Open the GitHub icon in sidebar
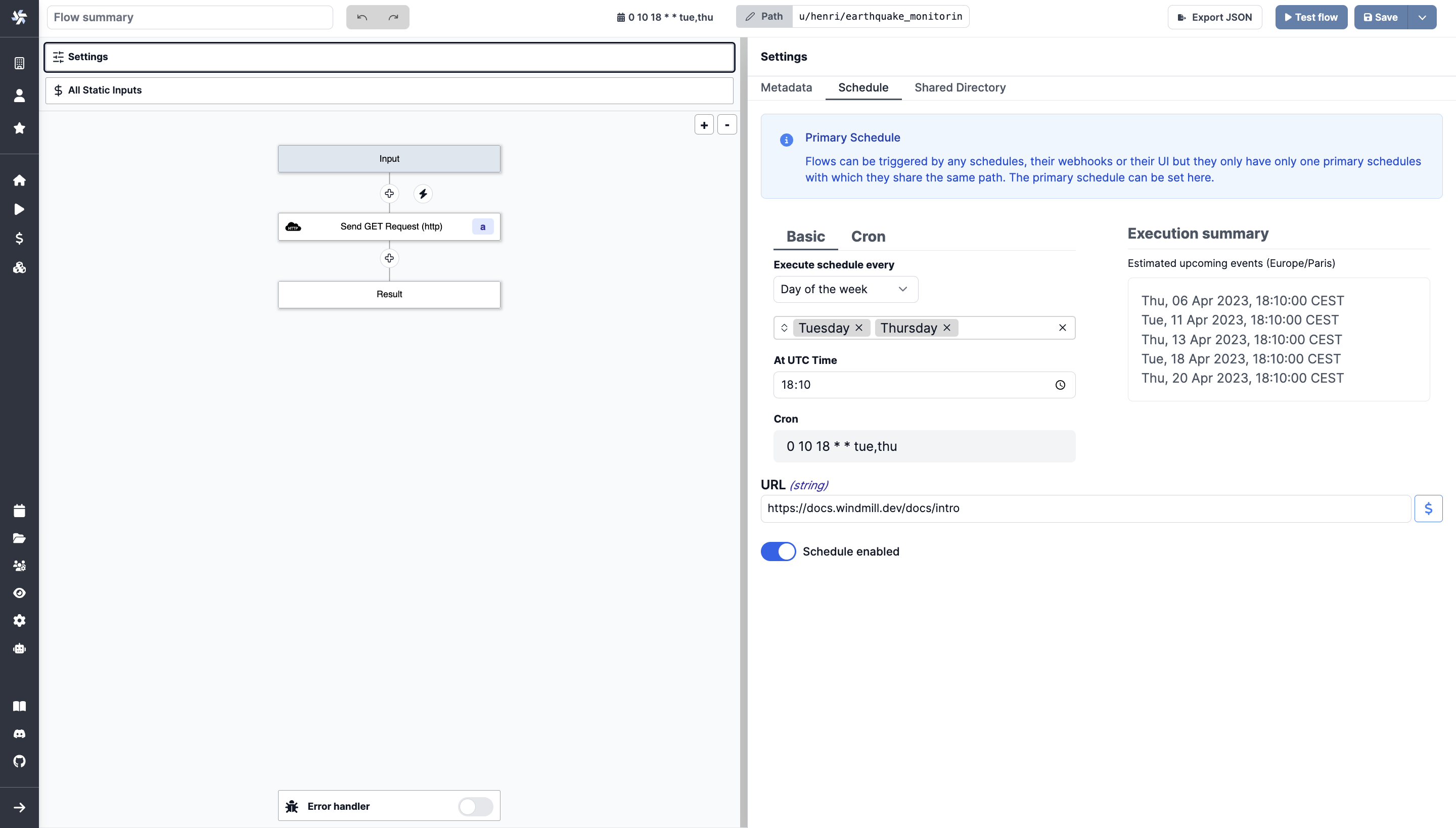Screen dimensions: 1456x828 (x=19, y=761)
